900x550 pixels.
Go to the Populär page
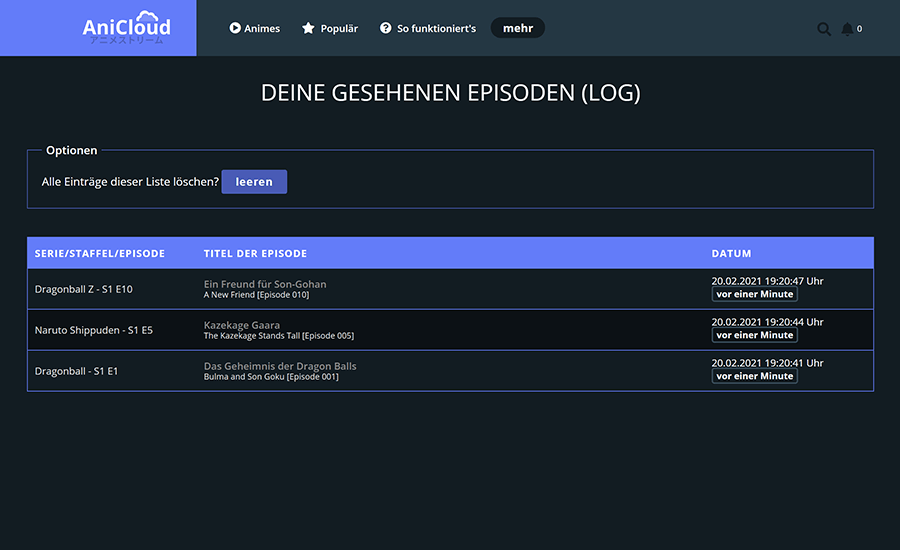tap(330, 28)
